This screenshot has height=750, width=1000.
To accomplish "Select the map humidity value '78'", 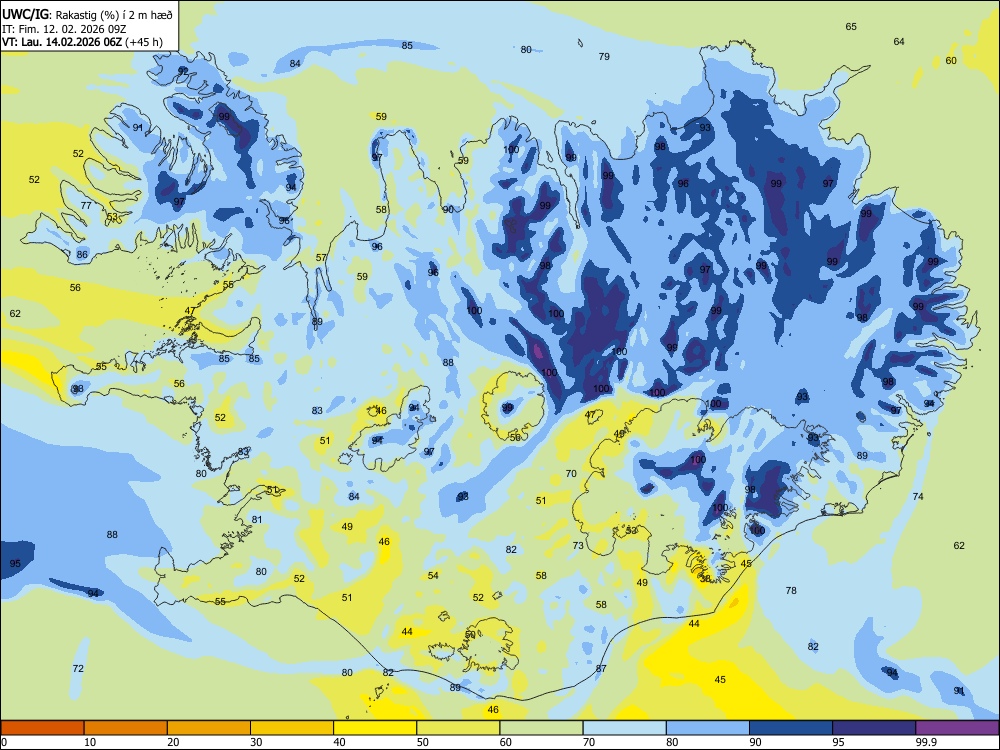I will (791, 591).
